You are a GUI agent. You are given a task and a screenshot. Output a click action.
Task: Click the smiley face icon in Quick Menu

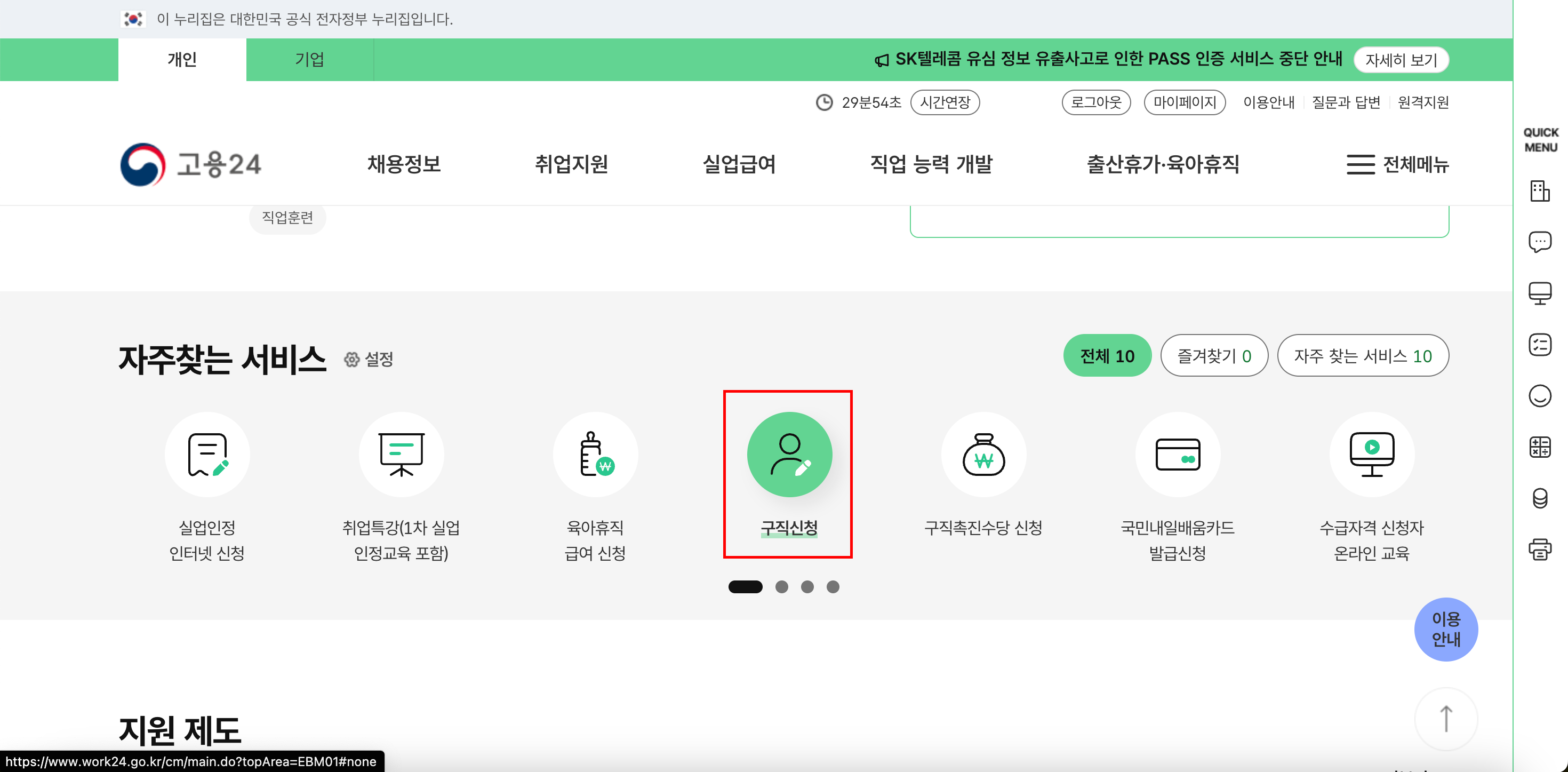point(1540,396)
